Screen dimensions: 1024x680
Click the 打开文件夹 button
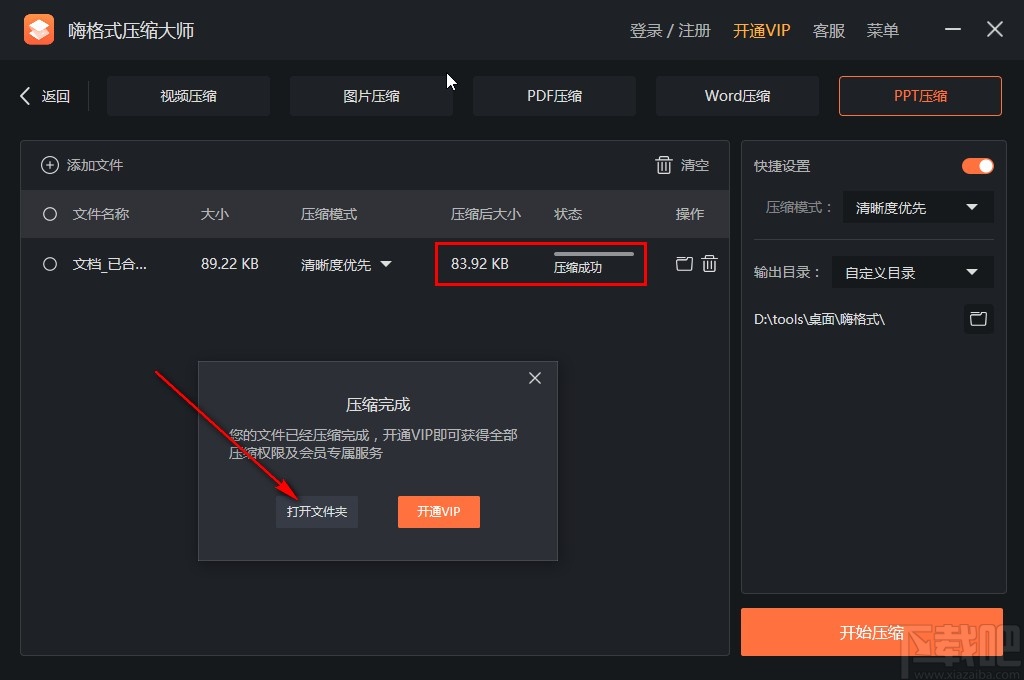pos(317,511)
